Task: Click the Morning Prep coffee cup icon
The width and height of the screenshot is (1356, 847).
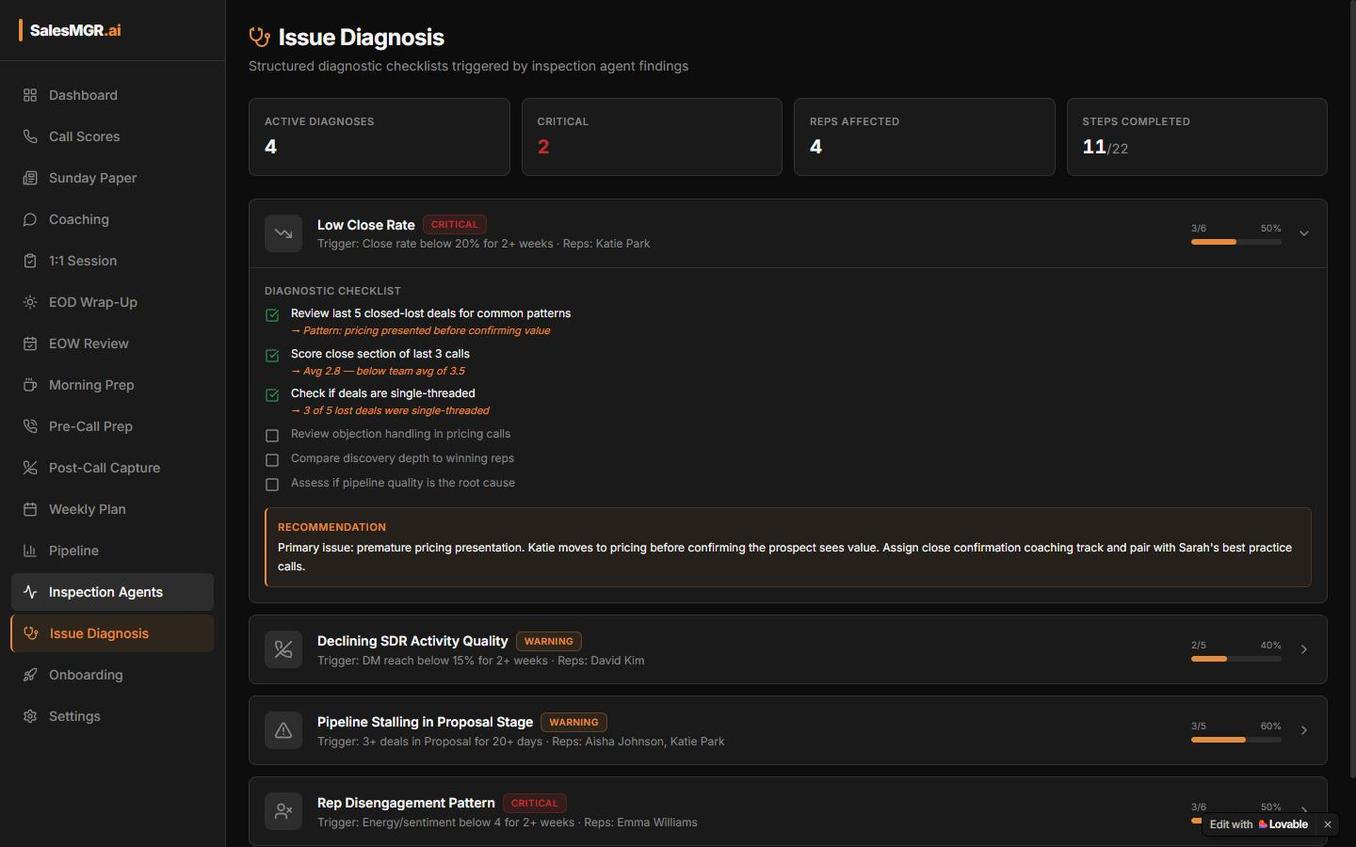Action: coord(30,385)
